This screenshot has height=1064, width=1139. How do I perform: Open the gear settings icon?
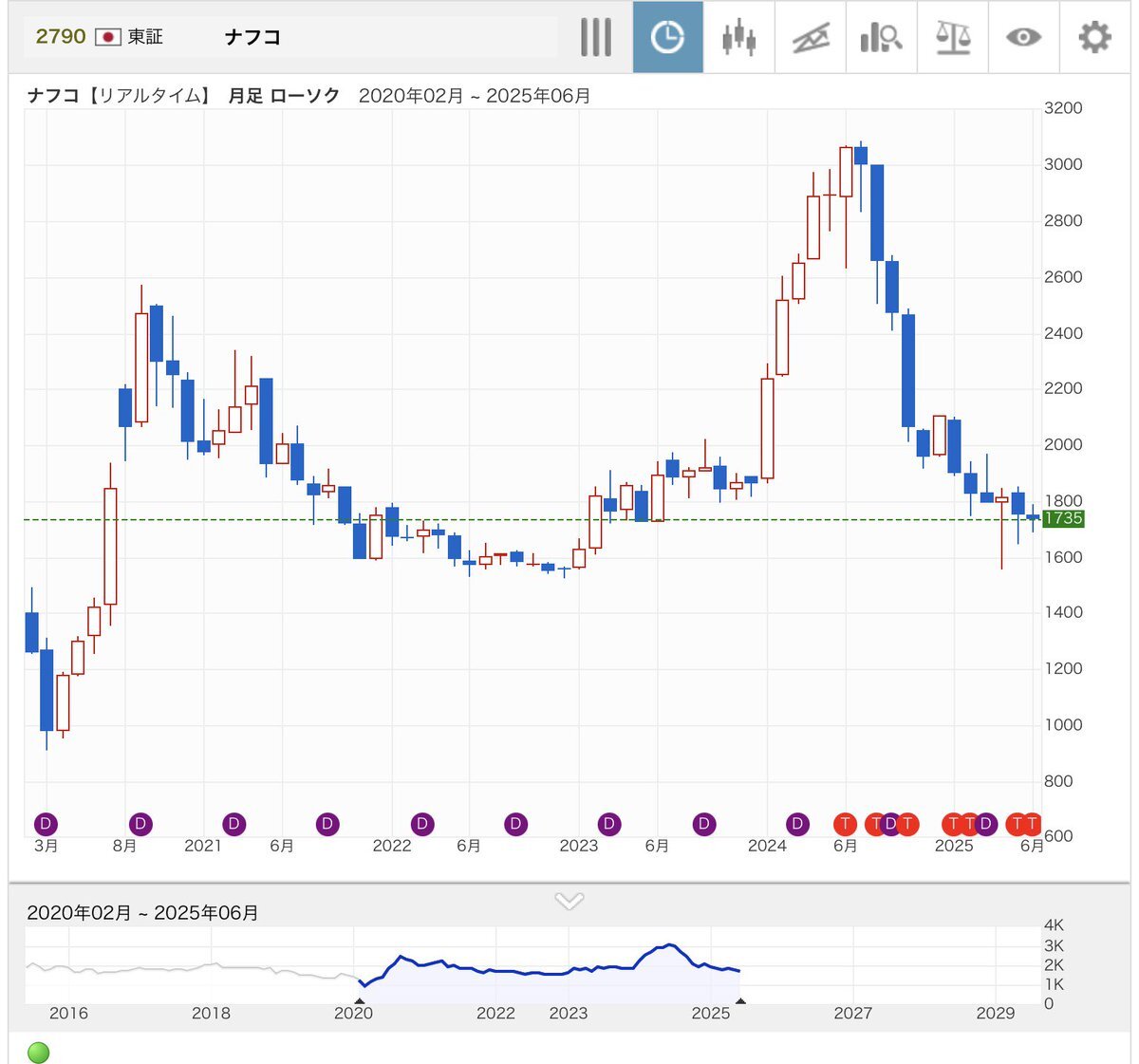point(1094,37)
